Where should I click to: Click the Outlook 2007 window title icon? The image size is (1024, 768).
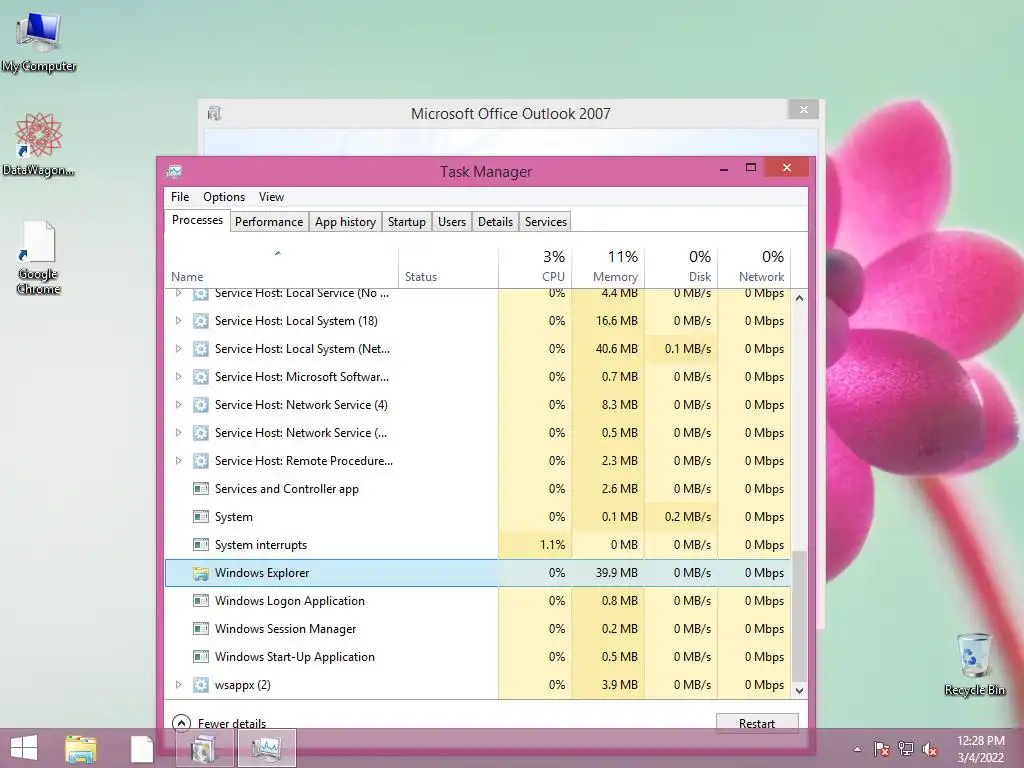pos(214,114)
